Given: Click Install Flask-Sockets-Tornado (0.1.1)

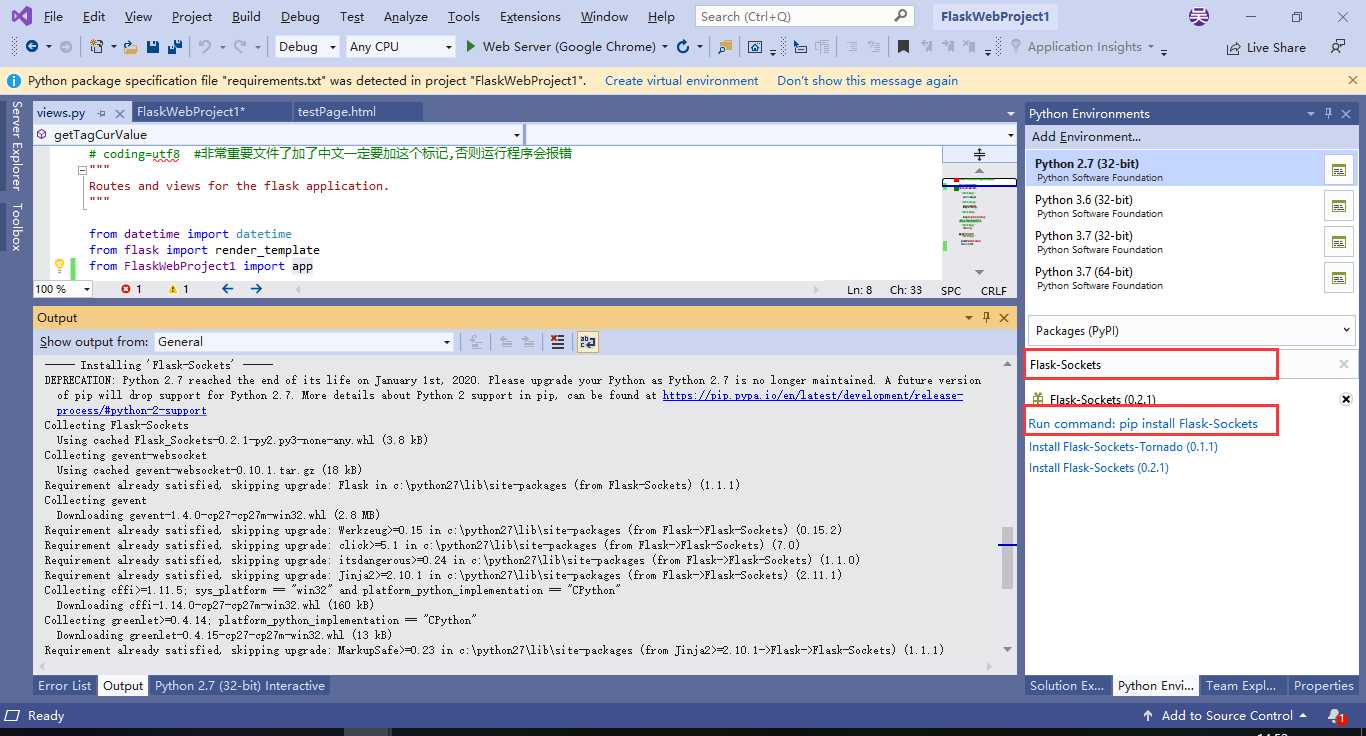Looking at the screenshot, I should [1123, 447].
